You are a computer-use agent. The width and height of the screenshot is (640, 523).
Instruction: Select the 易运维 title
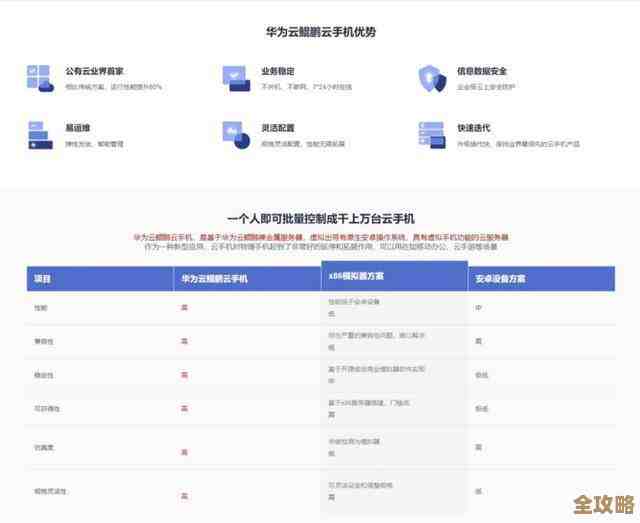click(78, 128)
